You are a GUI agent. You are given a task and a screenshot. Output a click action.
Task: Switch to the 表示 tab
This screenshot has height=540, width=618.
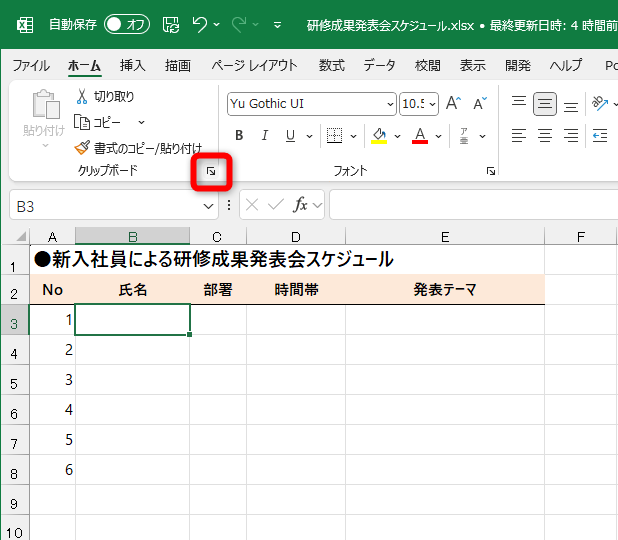473,65
